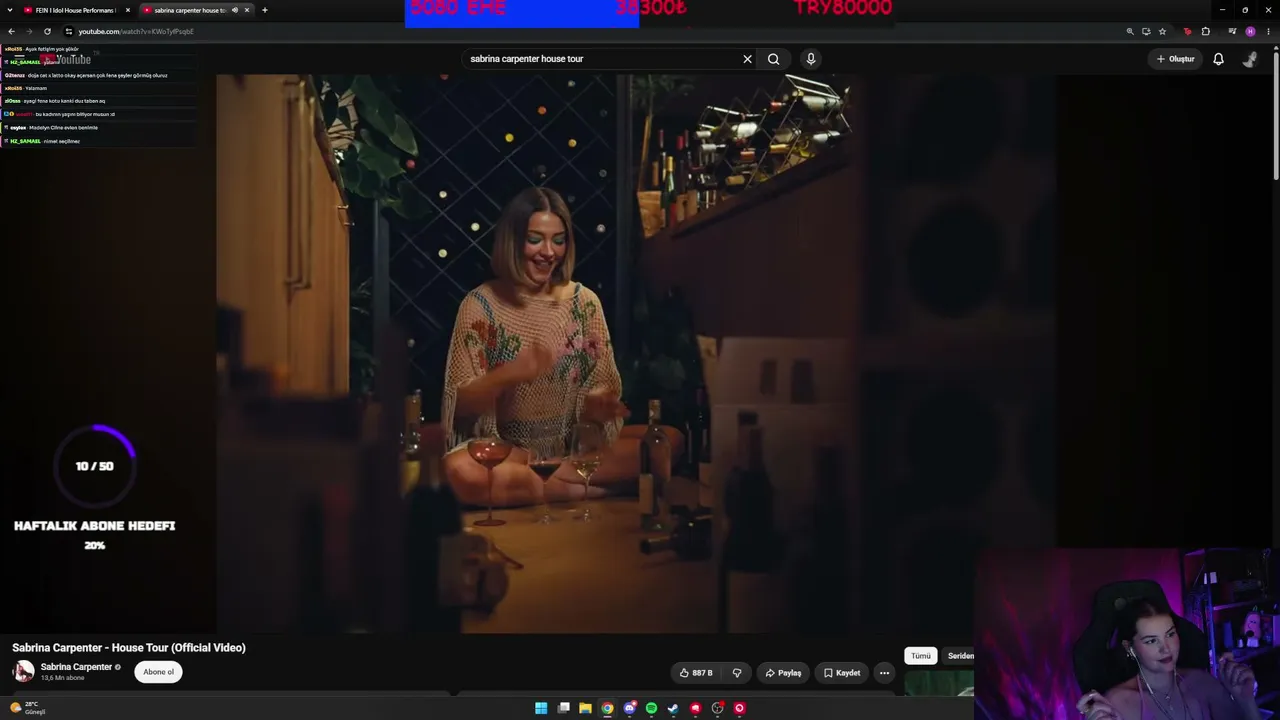Dislike the video with thumbs-down
1280x720 pixels.
click(x=737, y=673)
